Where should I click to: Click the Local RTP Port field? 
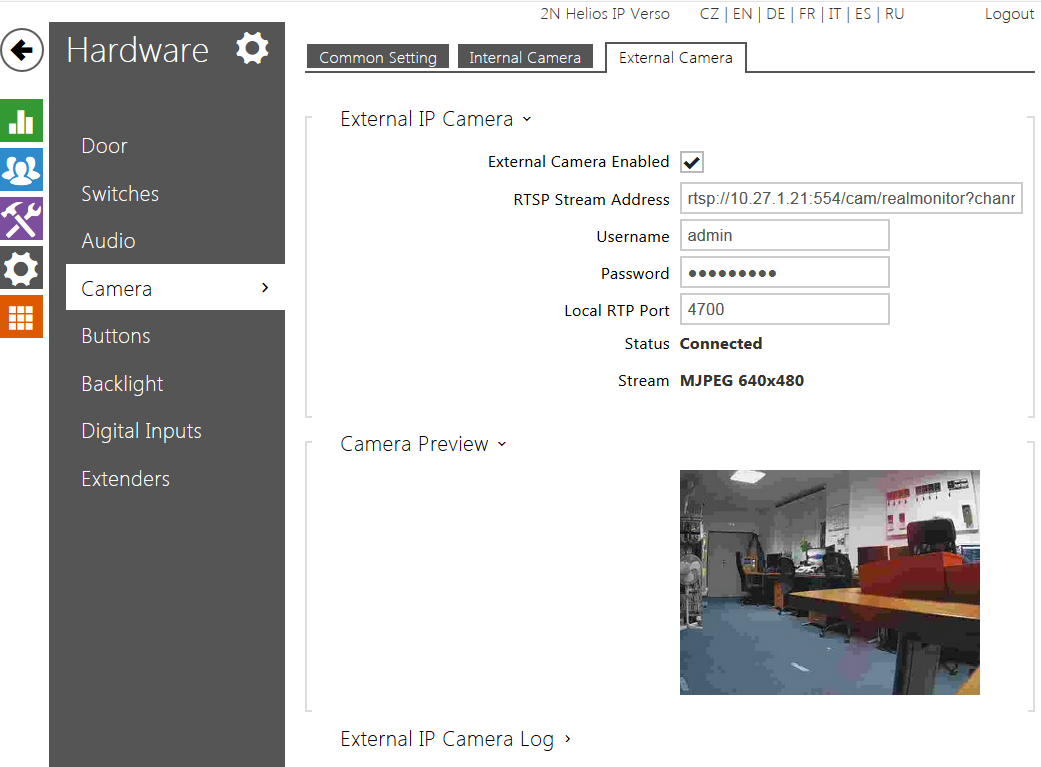[x=784, y=310]
